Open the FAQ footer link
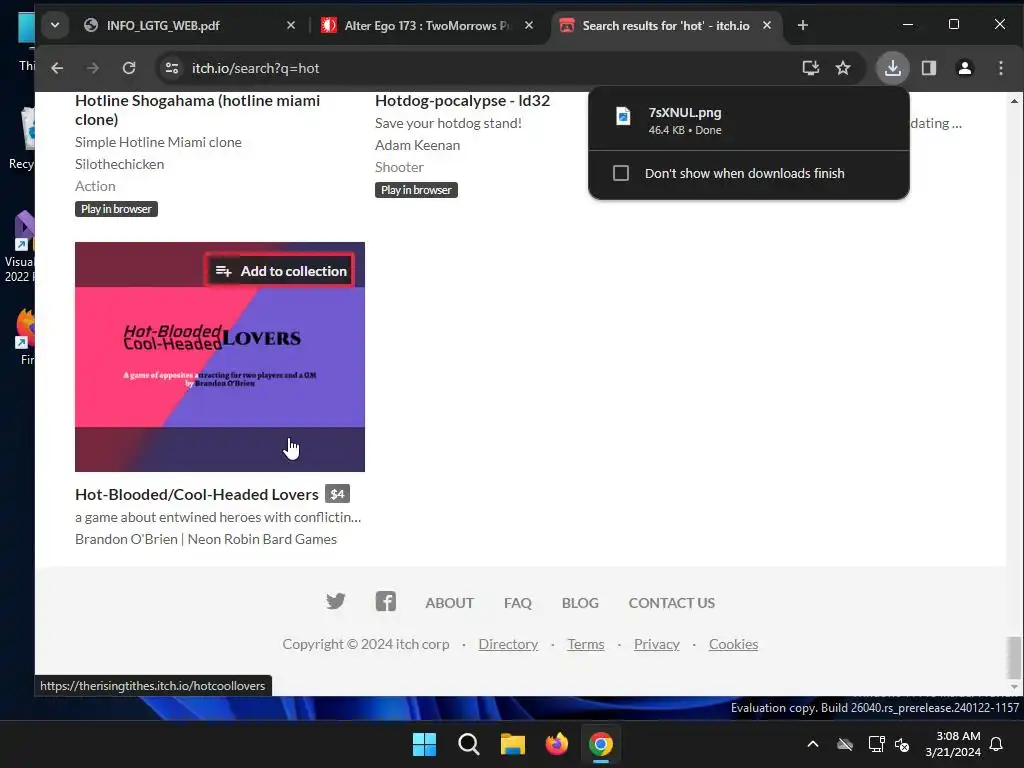 tap(518, 603)
